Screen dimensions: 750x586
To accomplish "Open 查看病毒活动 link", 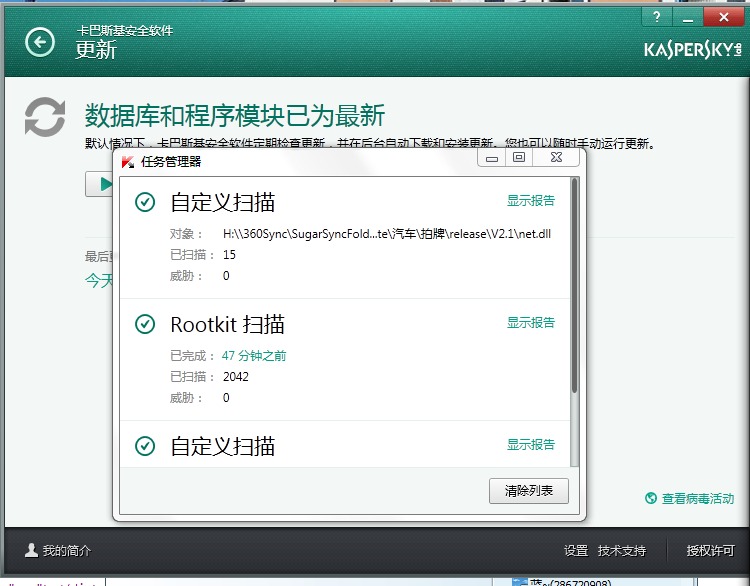I will 698,498.
